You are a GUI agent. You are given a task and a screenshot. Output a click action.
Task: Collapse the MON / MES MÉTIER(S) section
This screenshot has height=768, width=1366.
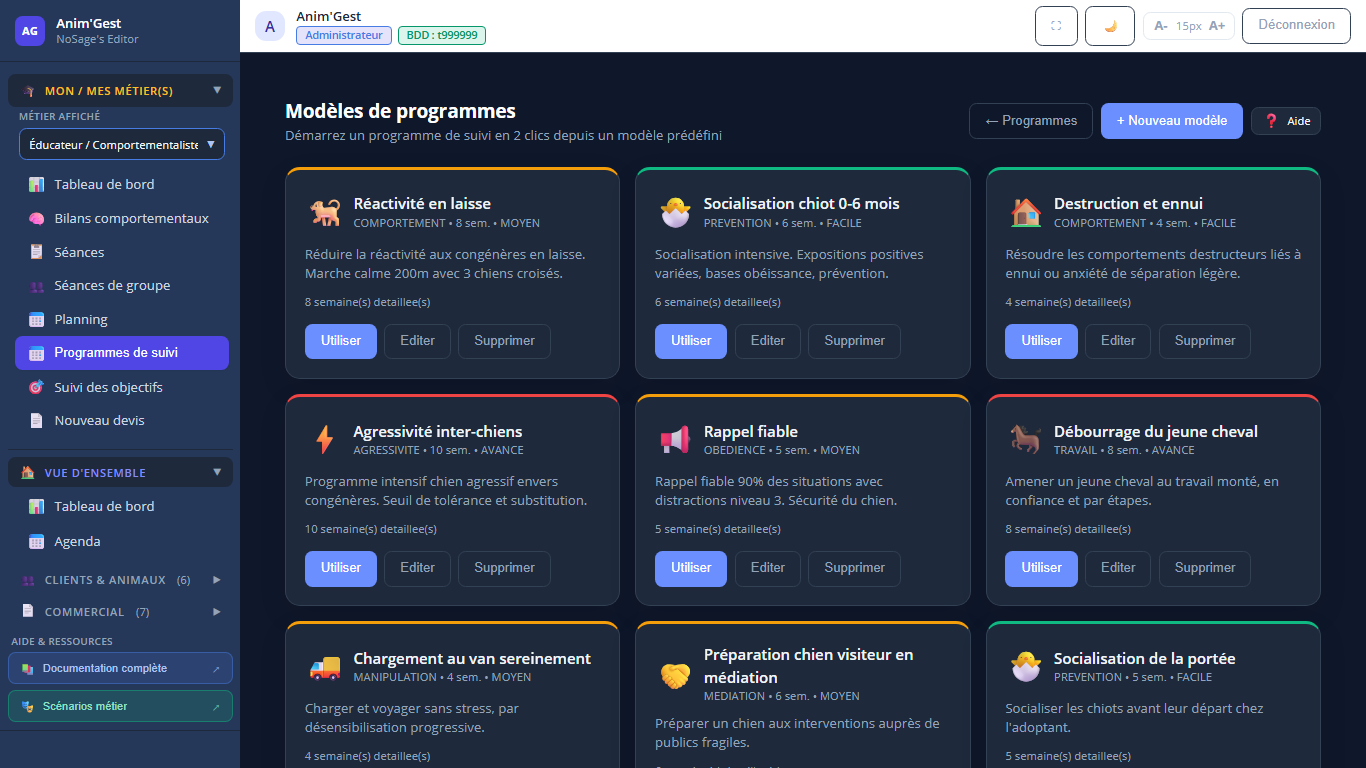tap(121, 90)
